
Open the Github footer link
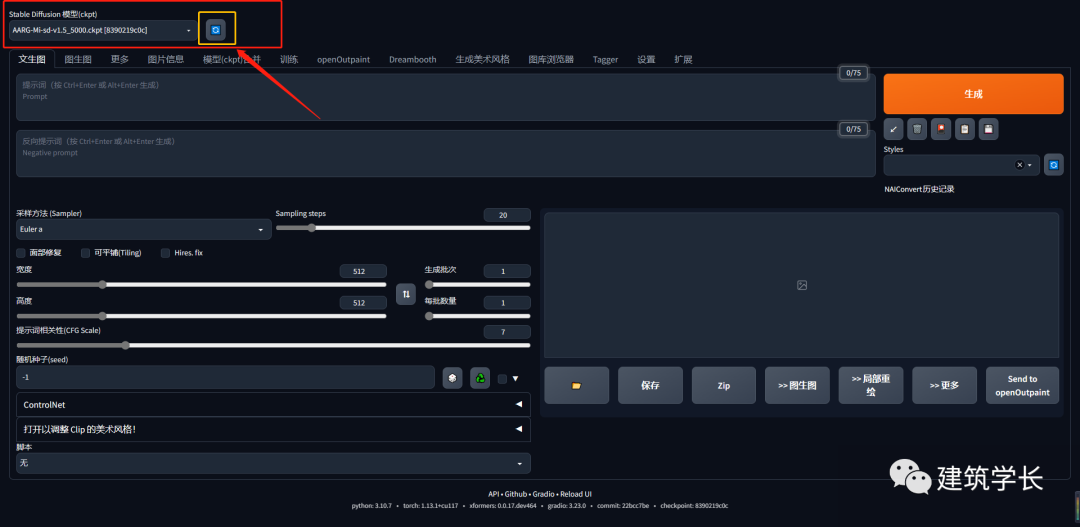click(x=516, y=494)
